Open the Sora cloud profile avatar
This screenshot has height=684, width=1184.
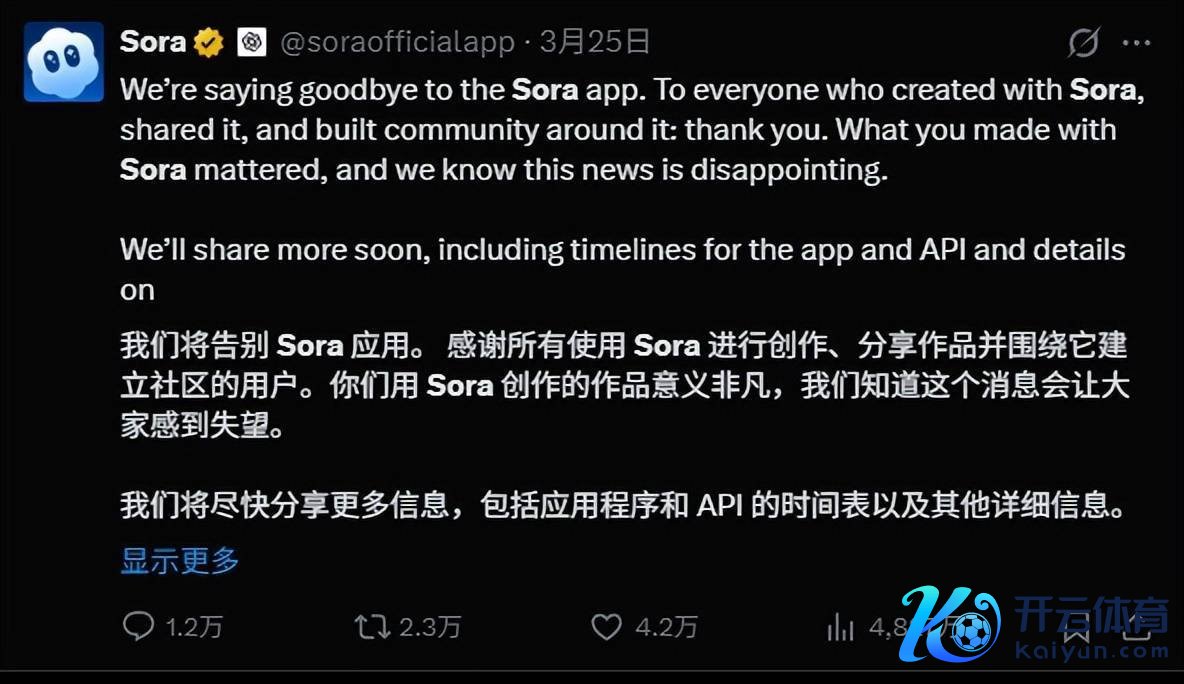63,62
